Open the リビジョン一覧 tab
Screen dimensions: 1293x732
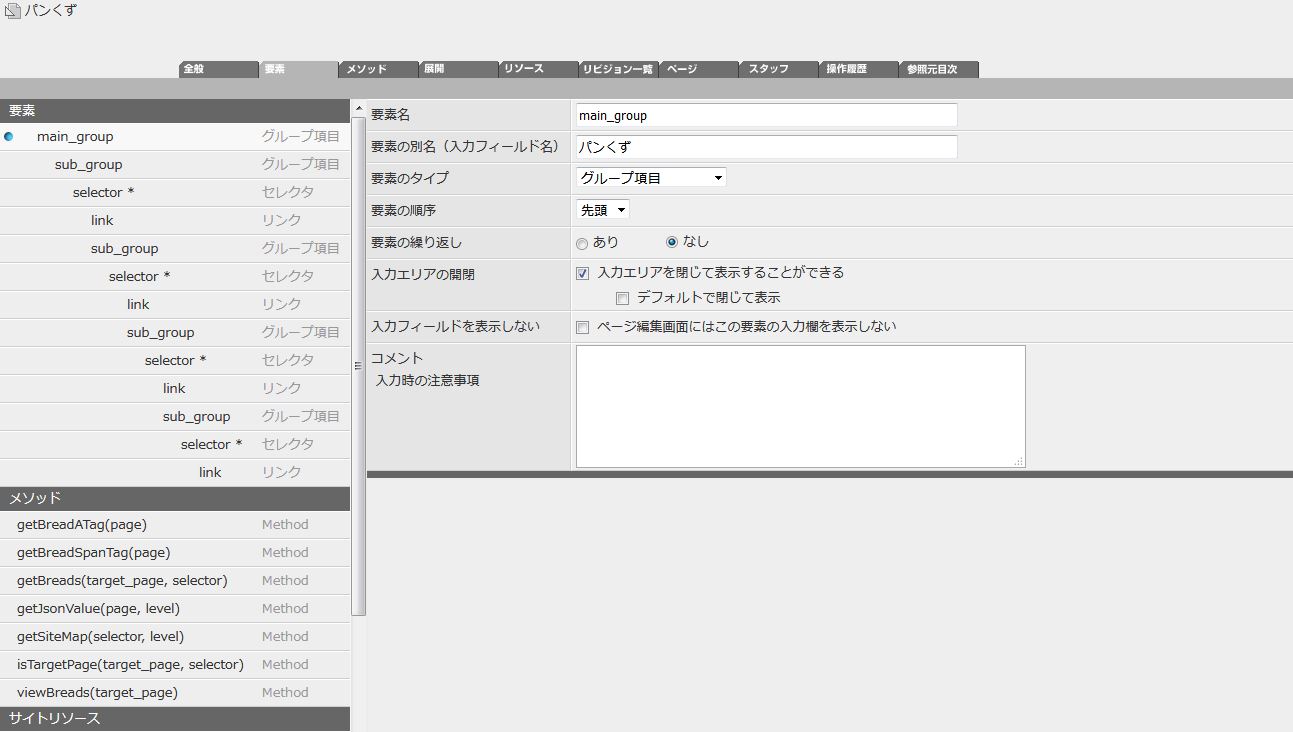coord(618,69)
